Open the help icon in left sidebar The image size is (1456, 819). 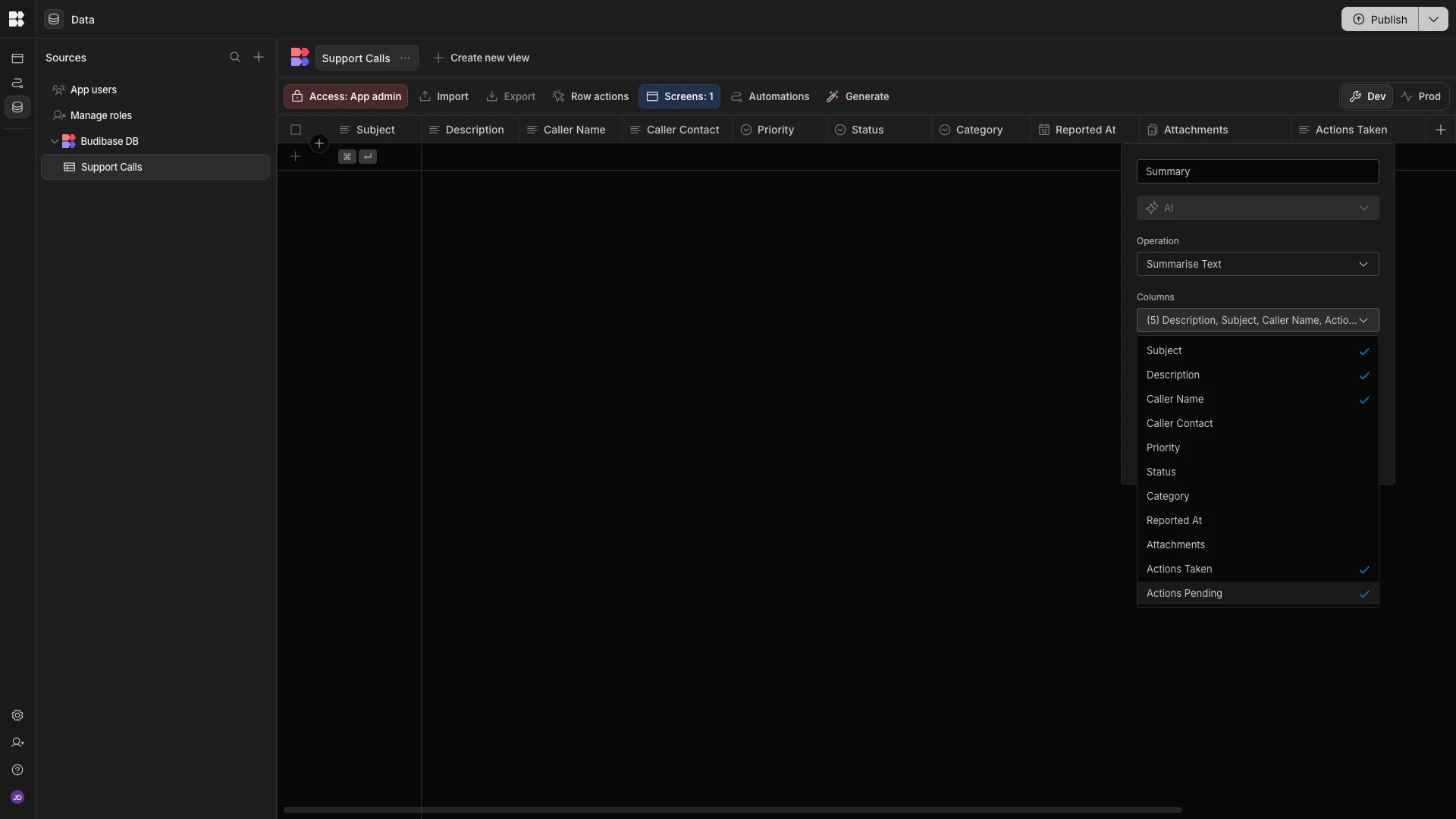[17, 770]
